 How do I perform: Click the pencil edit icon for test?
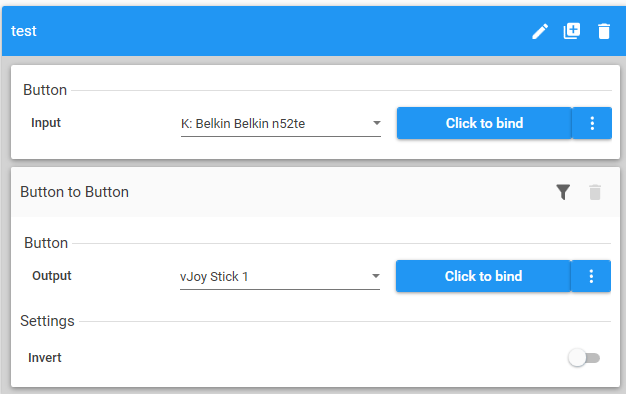click(x=540, y=31)
